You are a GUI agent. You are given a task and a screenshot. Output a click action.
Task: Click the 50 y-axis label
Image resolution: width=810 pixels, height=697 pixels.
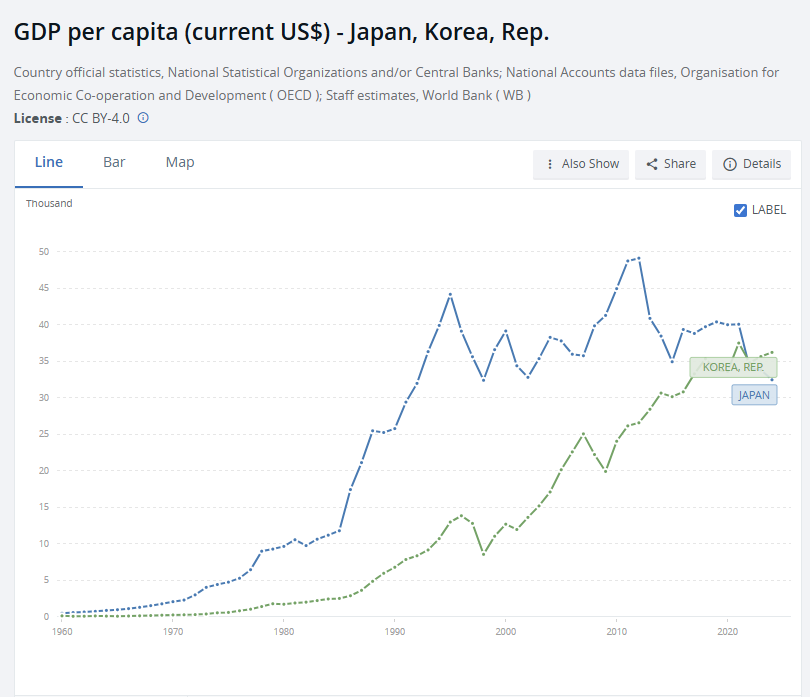pyautogui.click(x=44, y=252)
